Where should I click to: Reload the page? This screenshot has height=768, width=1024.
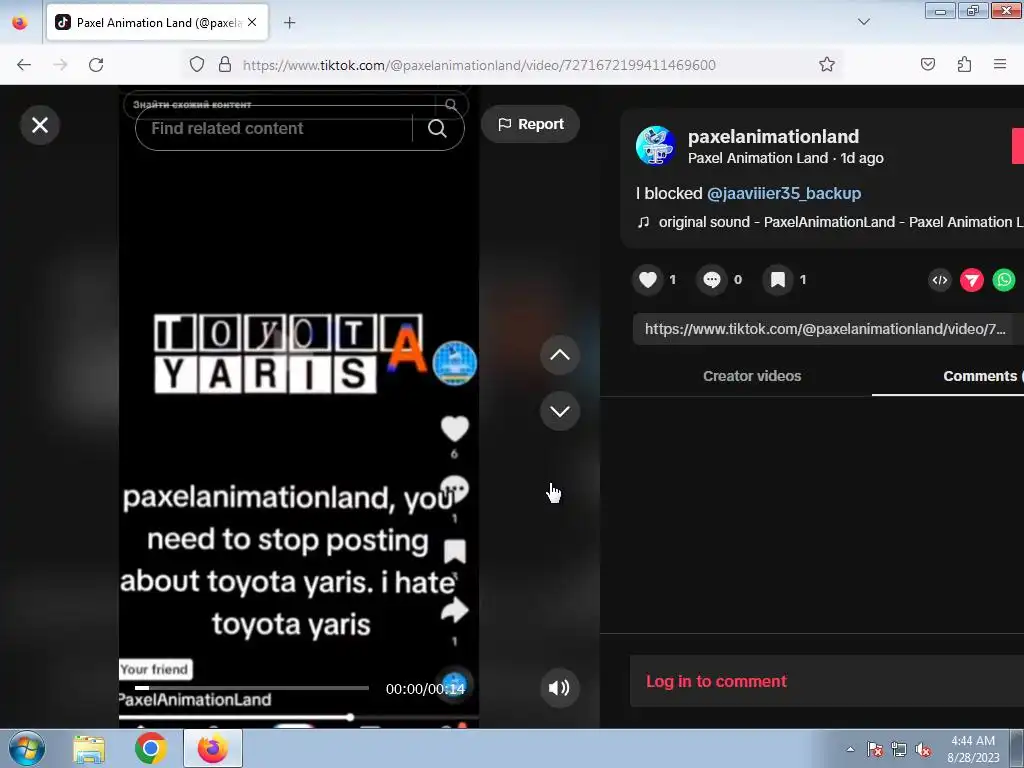coord(96,65)
